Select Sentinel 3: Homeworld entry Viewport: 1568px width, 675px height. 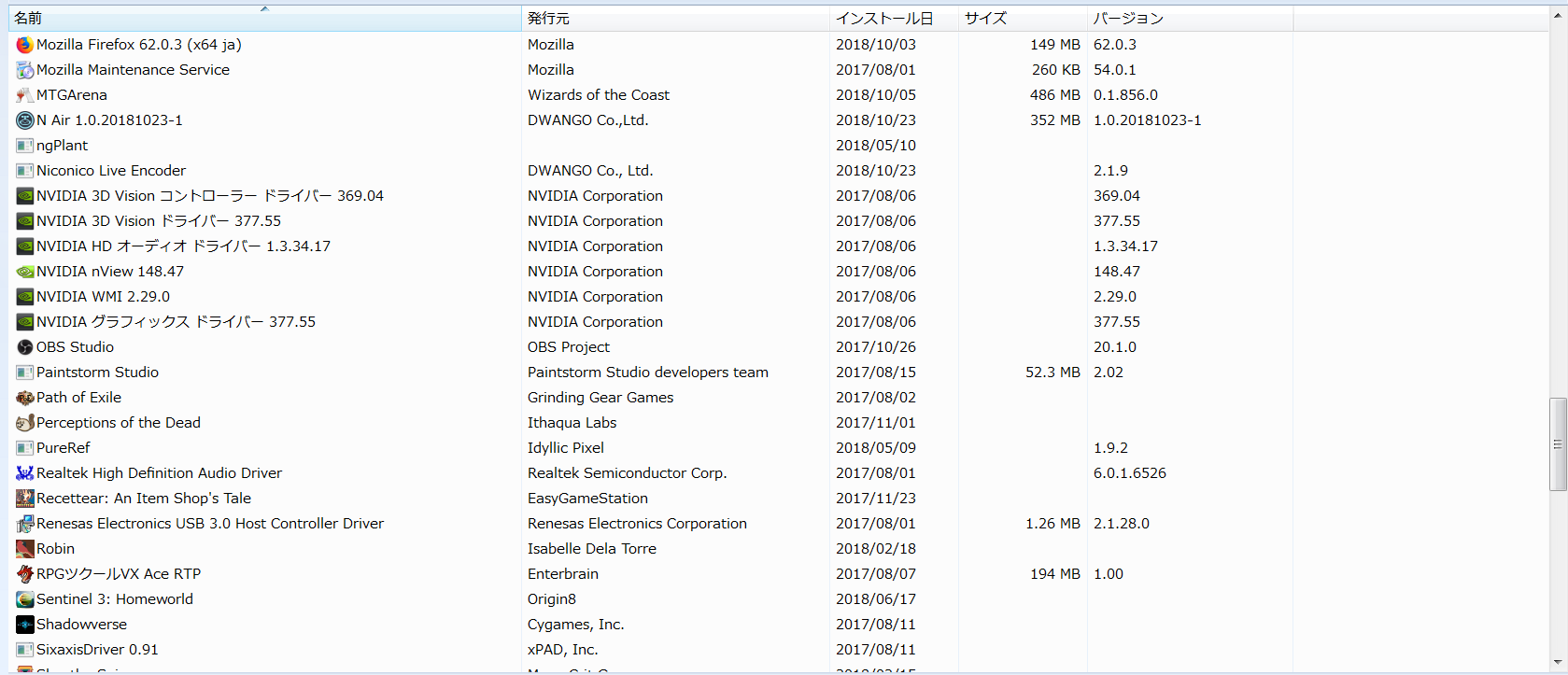tap(115, 599)
